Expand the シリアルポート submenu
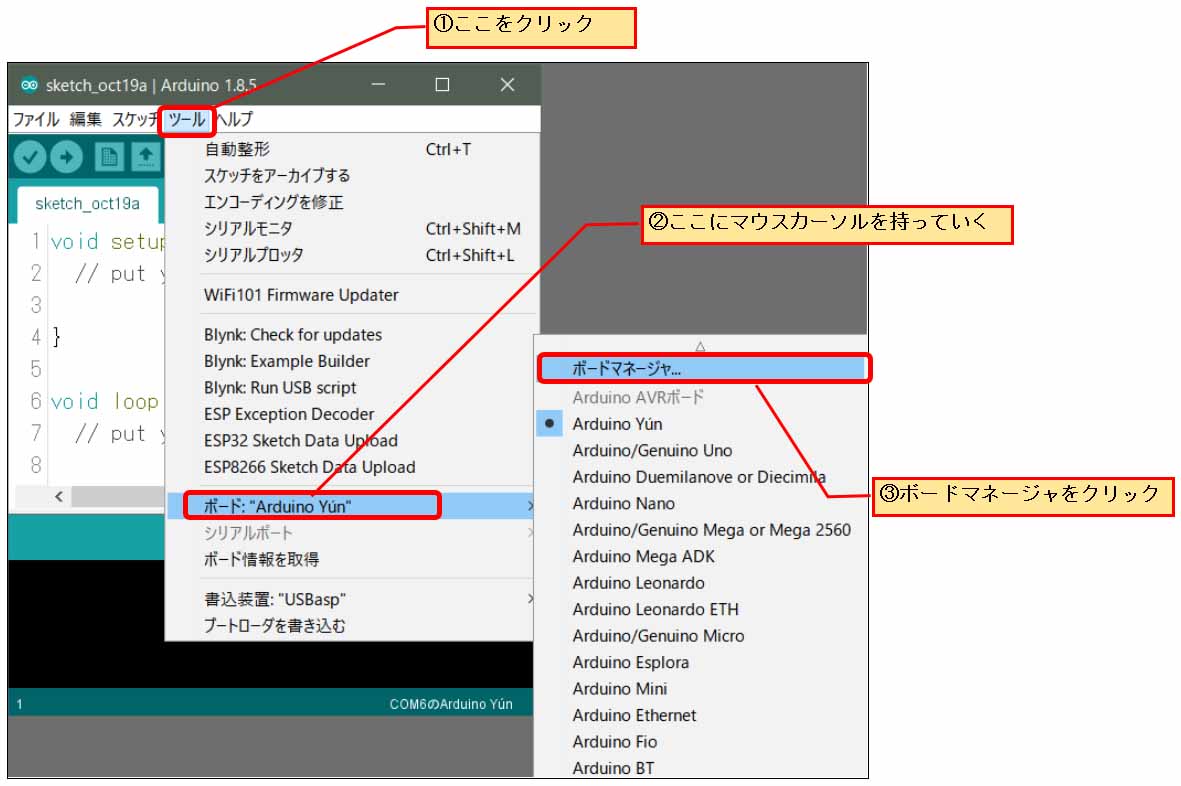Screen dimensions: 1181x786 pyautogui.click(x=350, y=533)
